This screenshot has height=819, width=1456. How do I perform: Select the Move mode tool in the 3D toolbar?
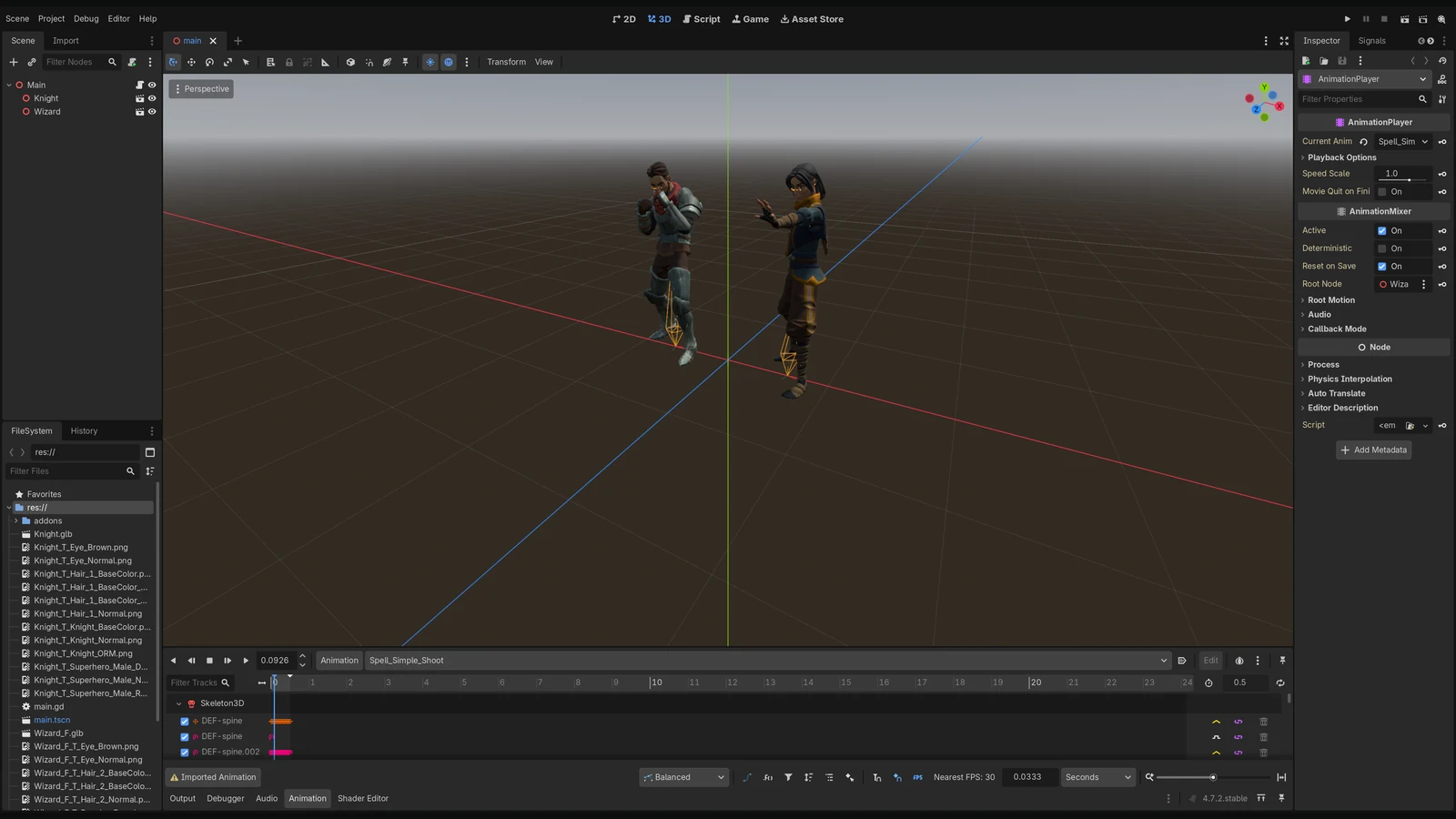point(191,62)
